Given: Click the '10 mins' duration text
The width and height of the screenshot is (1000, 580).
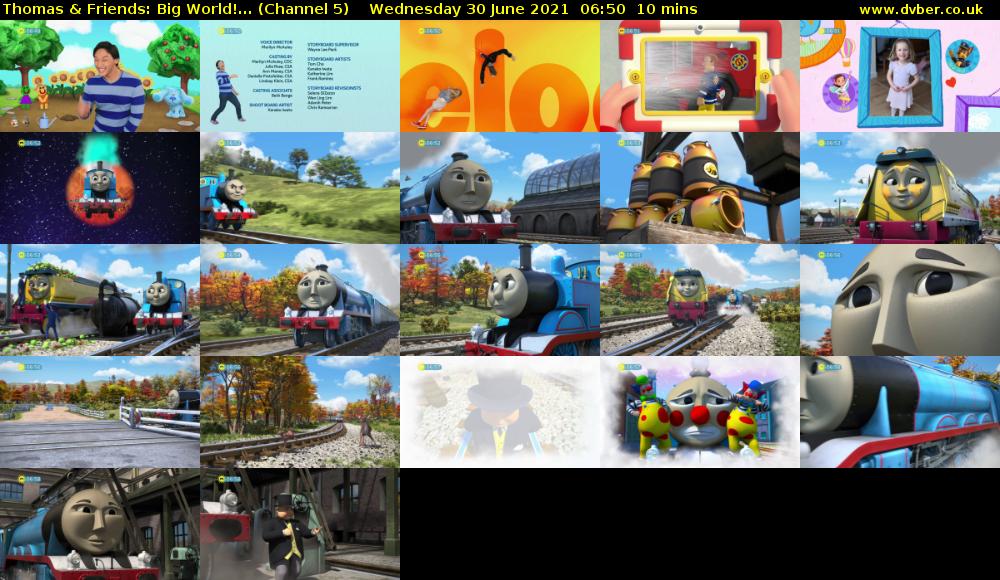Looking at the screenshot, I should click(x=667, y=10).
